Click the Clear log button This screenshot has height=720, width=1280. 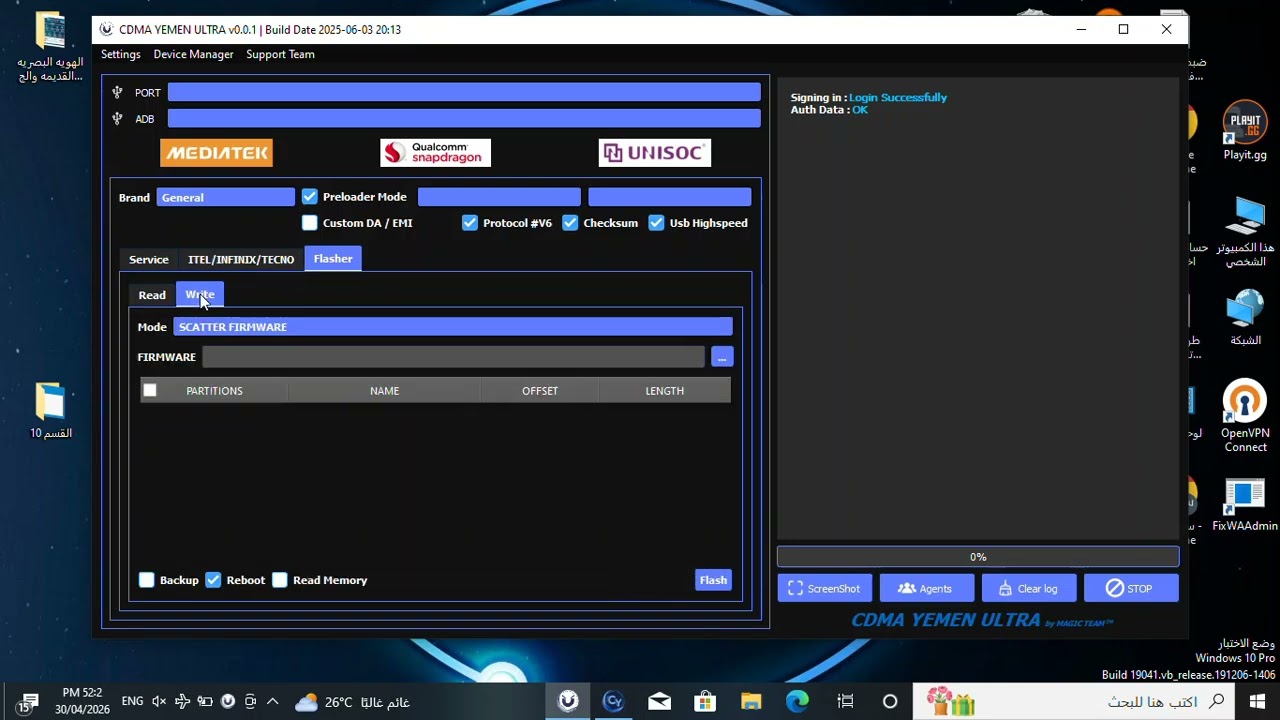click(x=1029, y=588)
